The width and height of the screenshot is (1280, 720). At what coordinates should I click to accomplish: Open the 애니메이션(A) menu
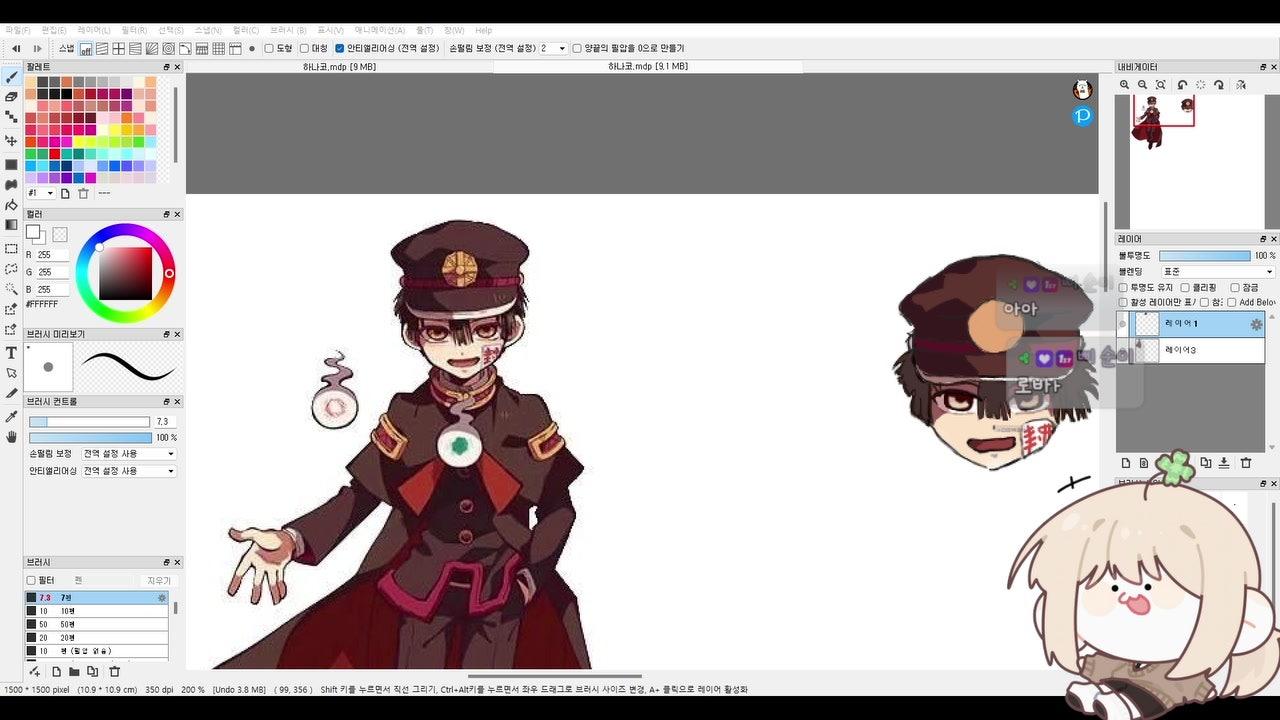coord(380,31)
